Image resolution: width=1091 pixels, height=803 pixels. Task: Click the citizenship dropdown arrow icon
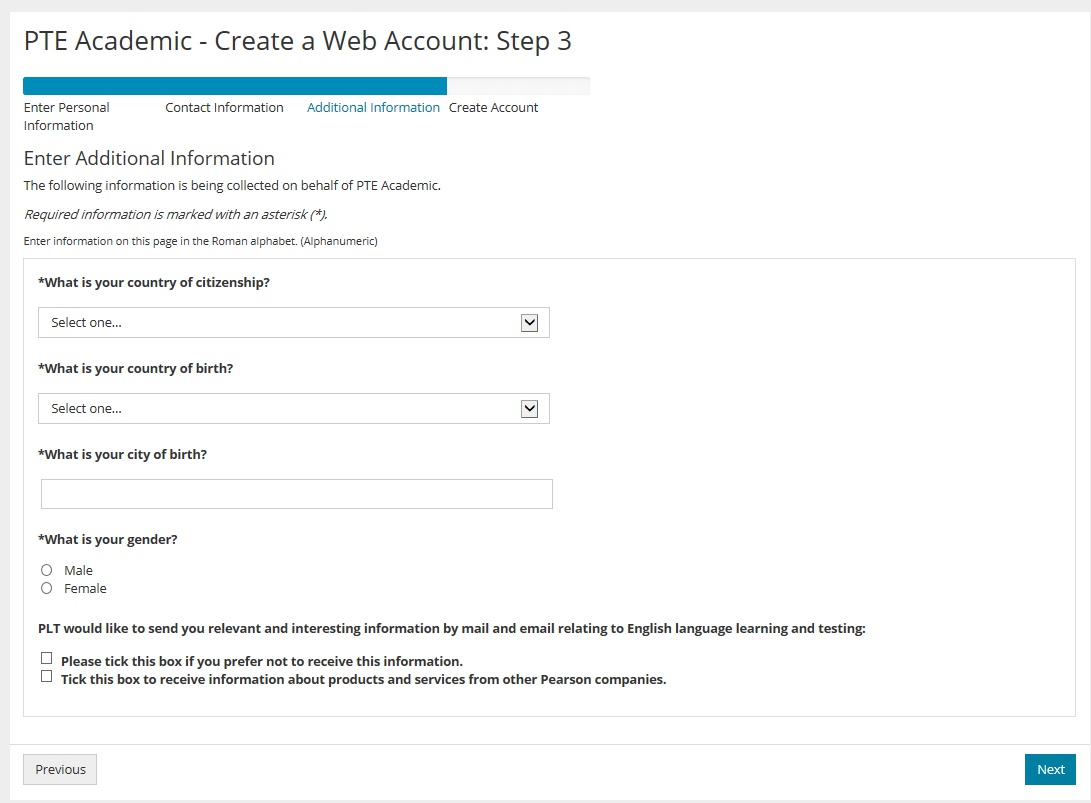530,323
